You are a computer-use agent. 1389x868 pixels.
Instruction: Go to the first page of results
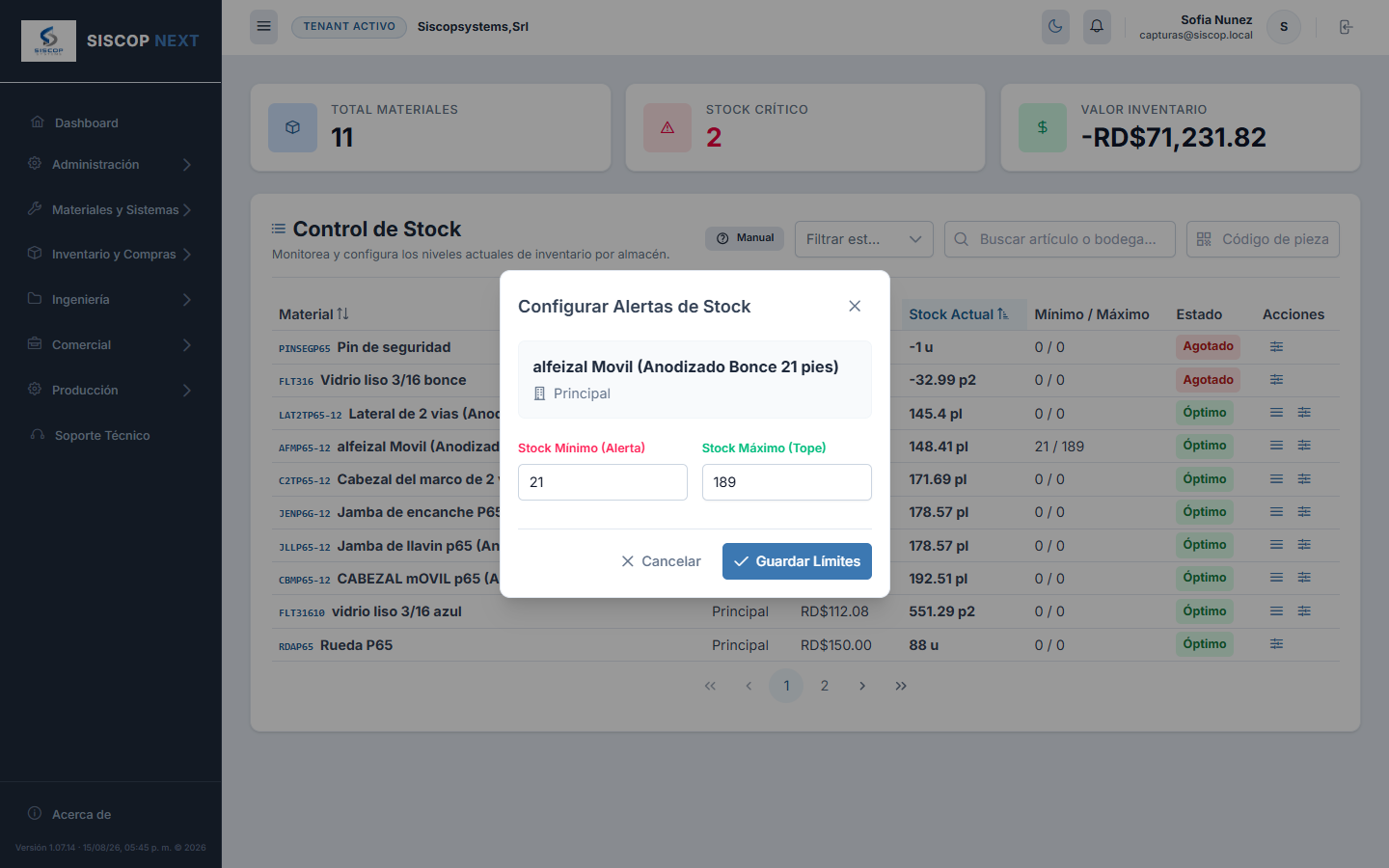coord(711,686)
